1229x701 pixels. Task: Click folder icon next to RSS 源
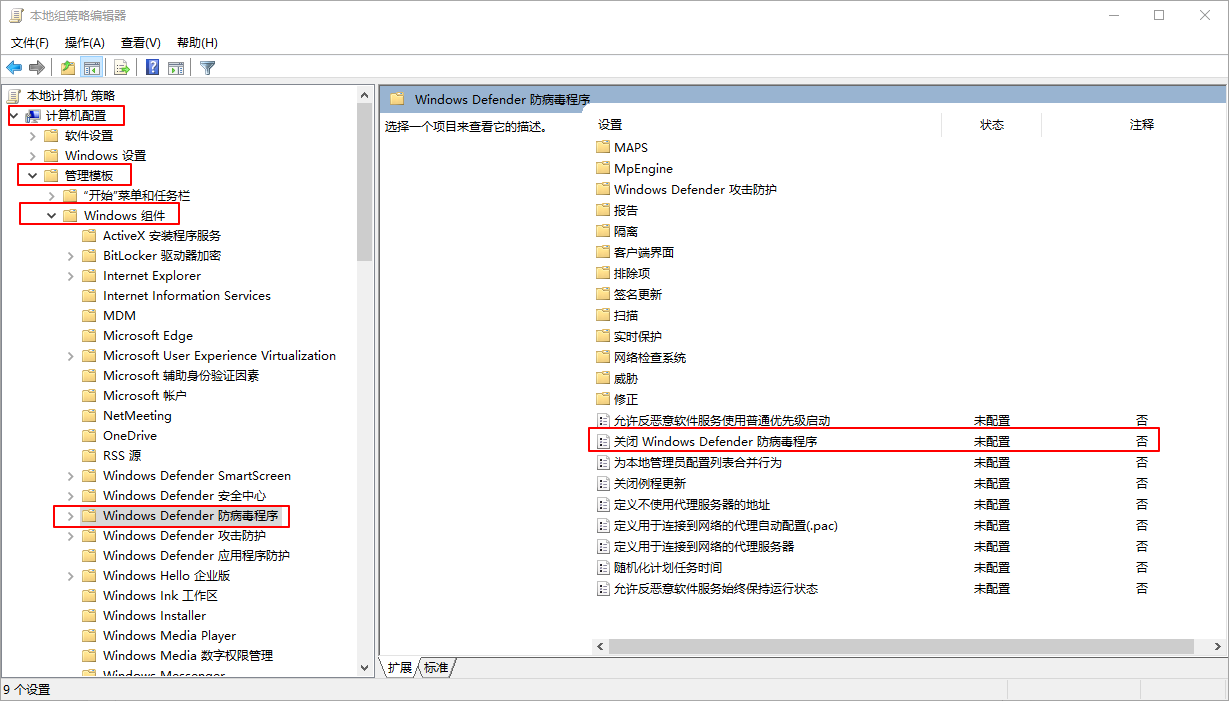89,455
